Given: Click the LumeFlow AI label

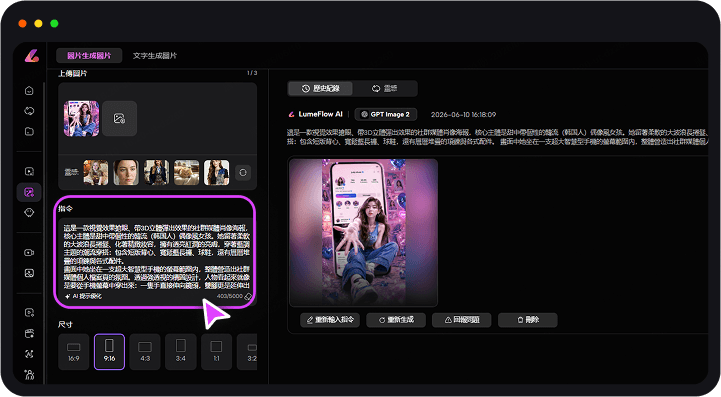Looking at the screenshot, I should click(x=320, y=114).
